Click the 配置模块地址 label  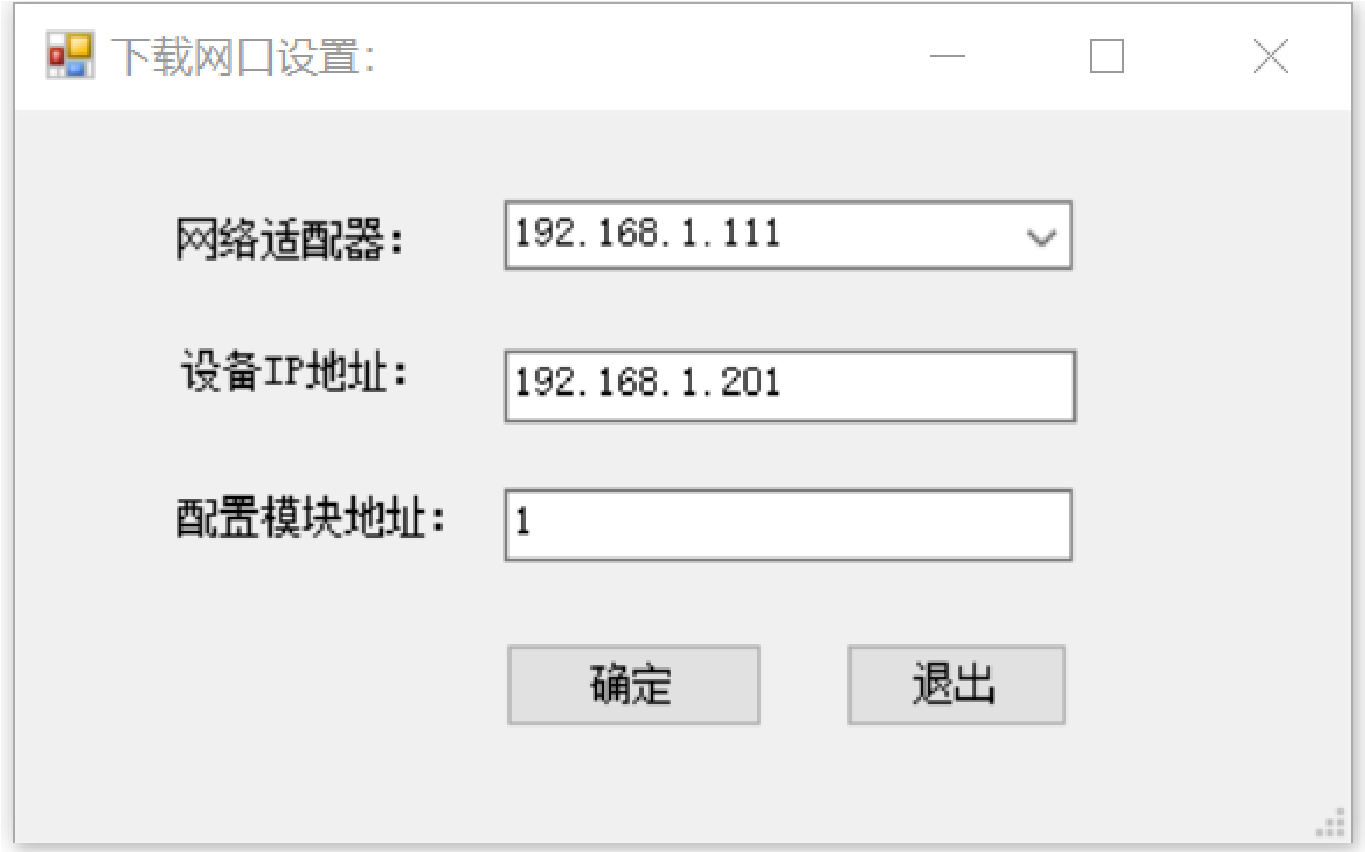click(310, 518)
